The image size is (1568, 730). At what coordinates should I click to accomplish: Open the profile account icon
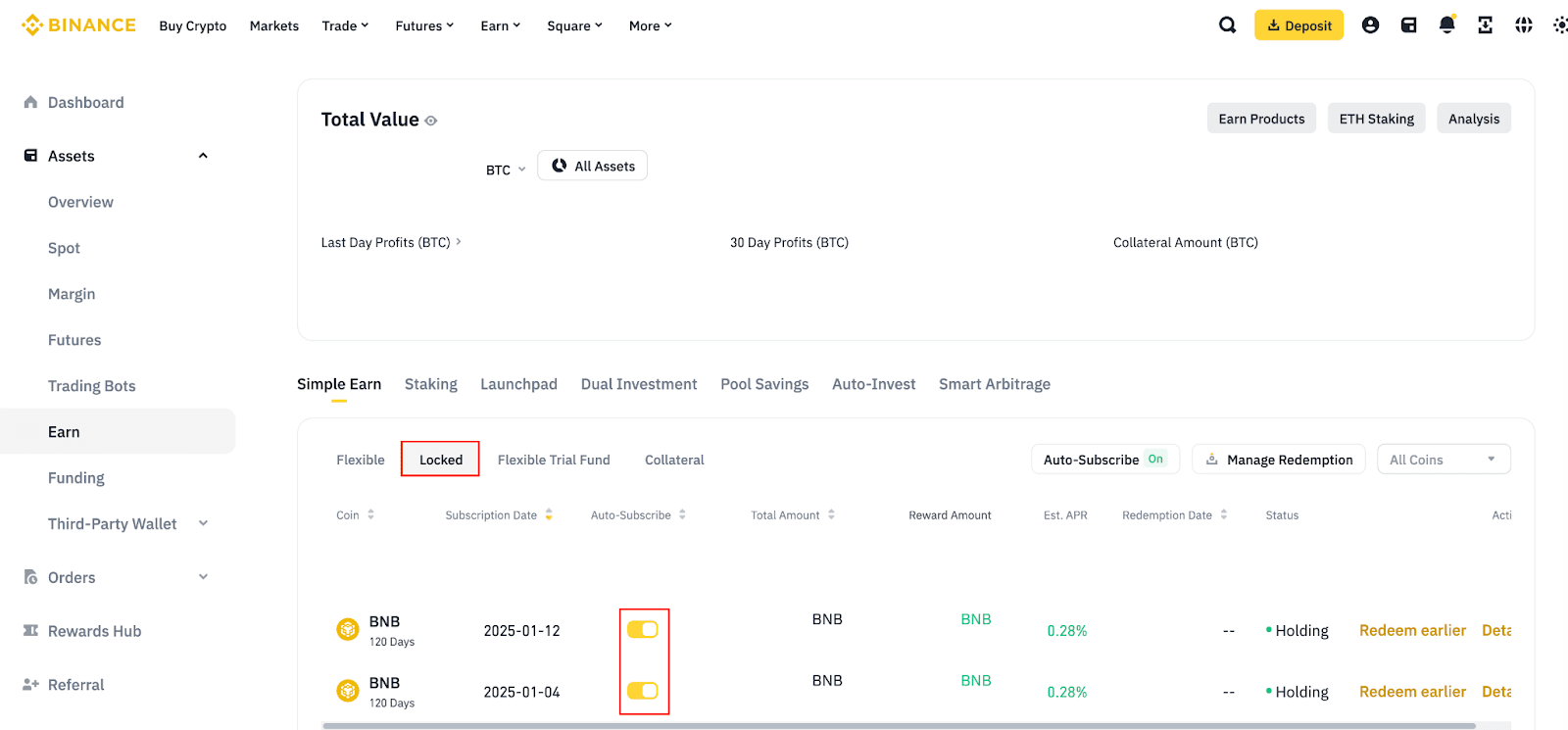(x=1370, y=25)
